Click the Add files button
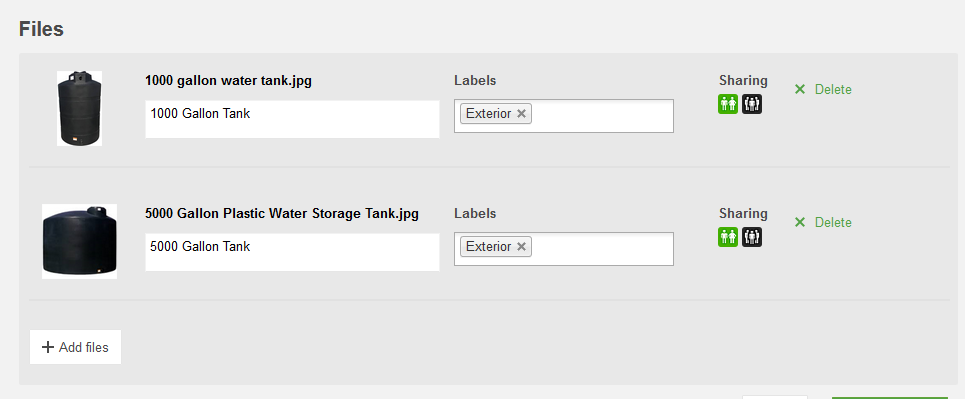965x399 pixels. click(75, 347)
